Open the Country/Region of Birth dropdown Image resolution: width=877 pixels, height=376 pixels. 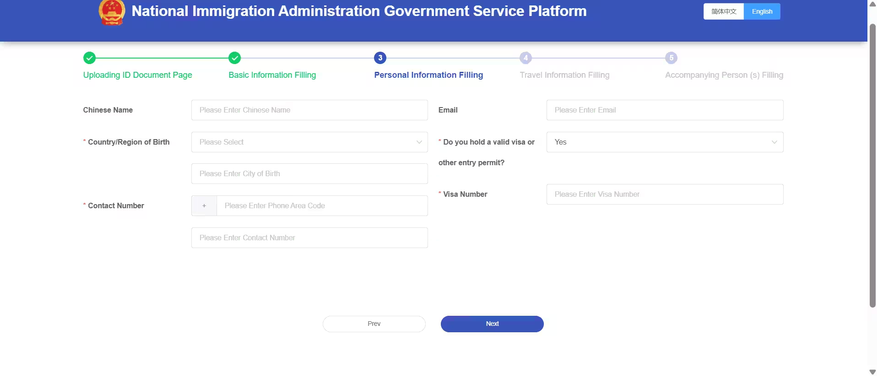309,142
